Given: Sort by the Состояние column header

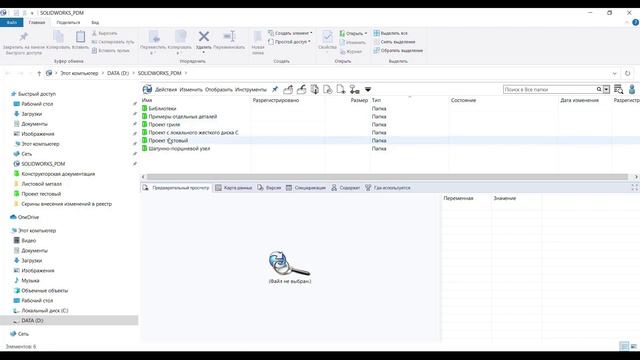Looking at the screenshot, I should [463, 100].
